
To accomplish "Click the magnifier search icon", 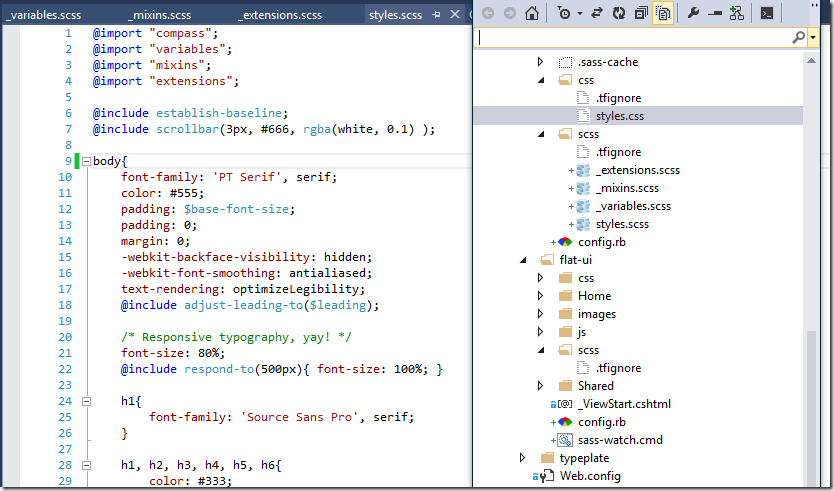I will pyautogui.click(x=798, y=37).
